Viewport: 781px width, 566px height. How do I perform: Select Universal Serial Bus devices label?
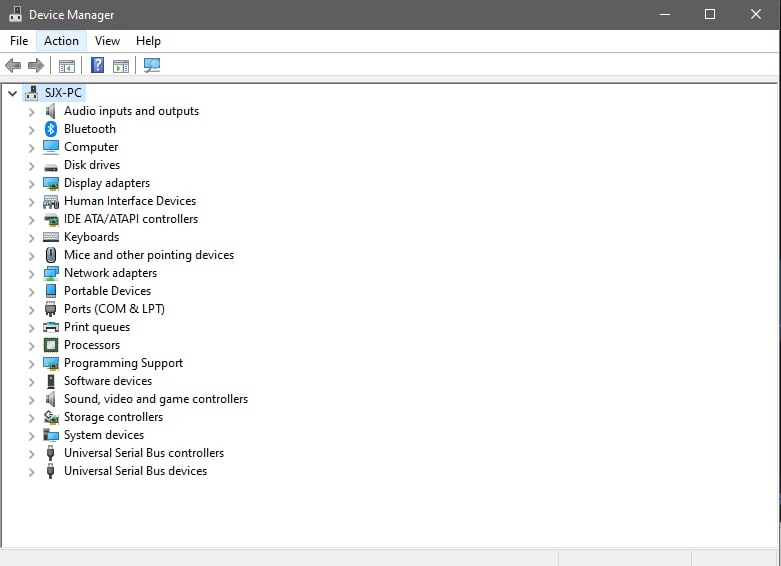pyautogui.click(x=135, y=471)
